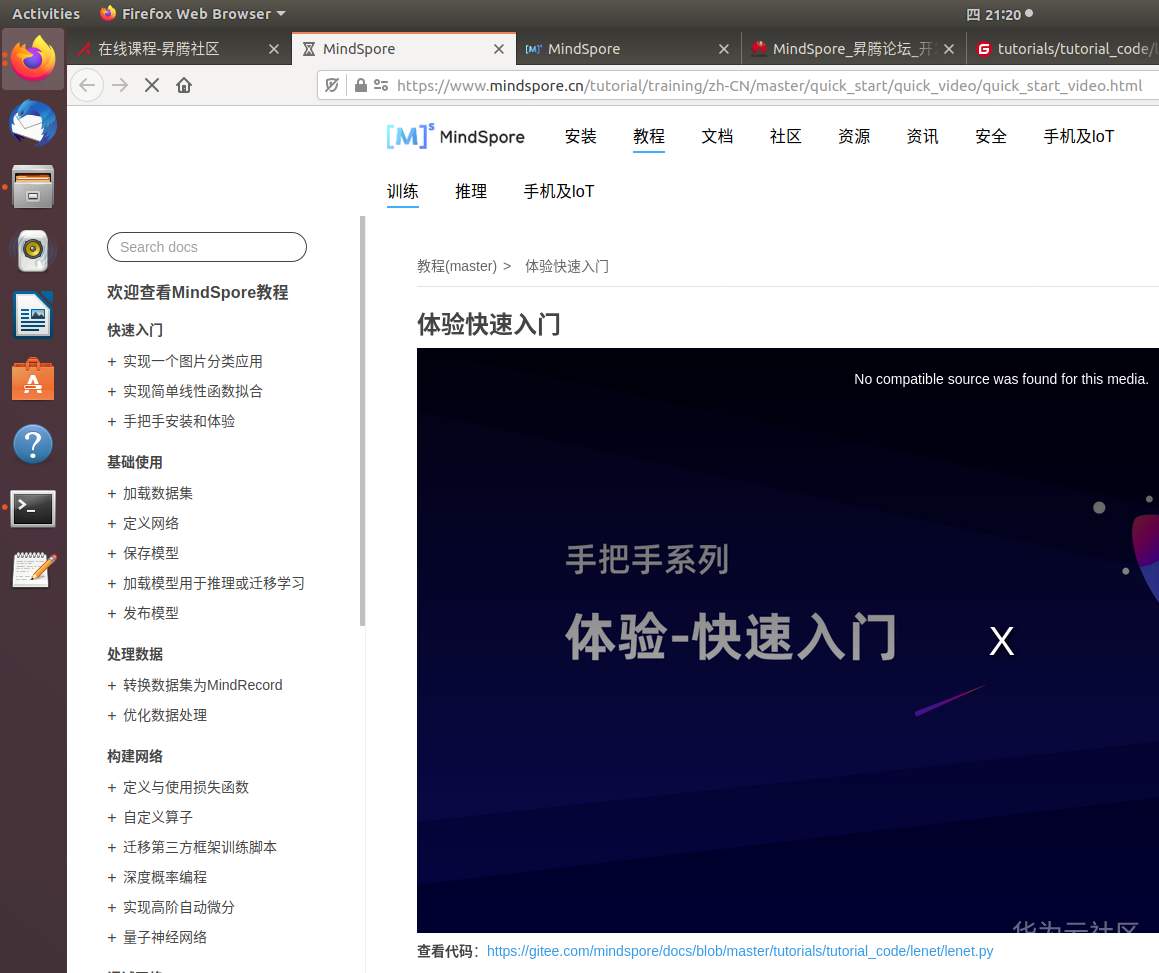
Task: Open the 文档 navigation menu
Action: (x=717, y=136)
